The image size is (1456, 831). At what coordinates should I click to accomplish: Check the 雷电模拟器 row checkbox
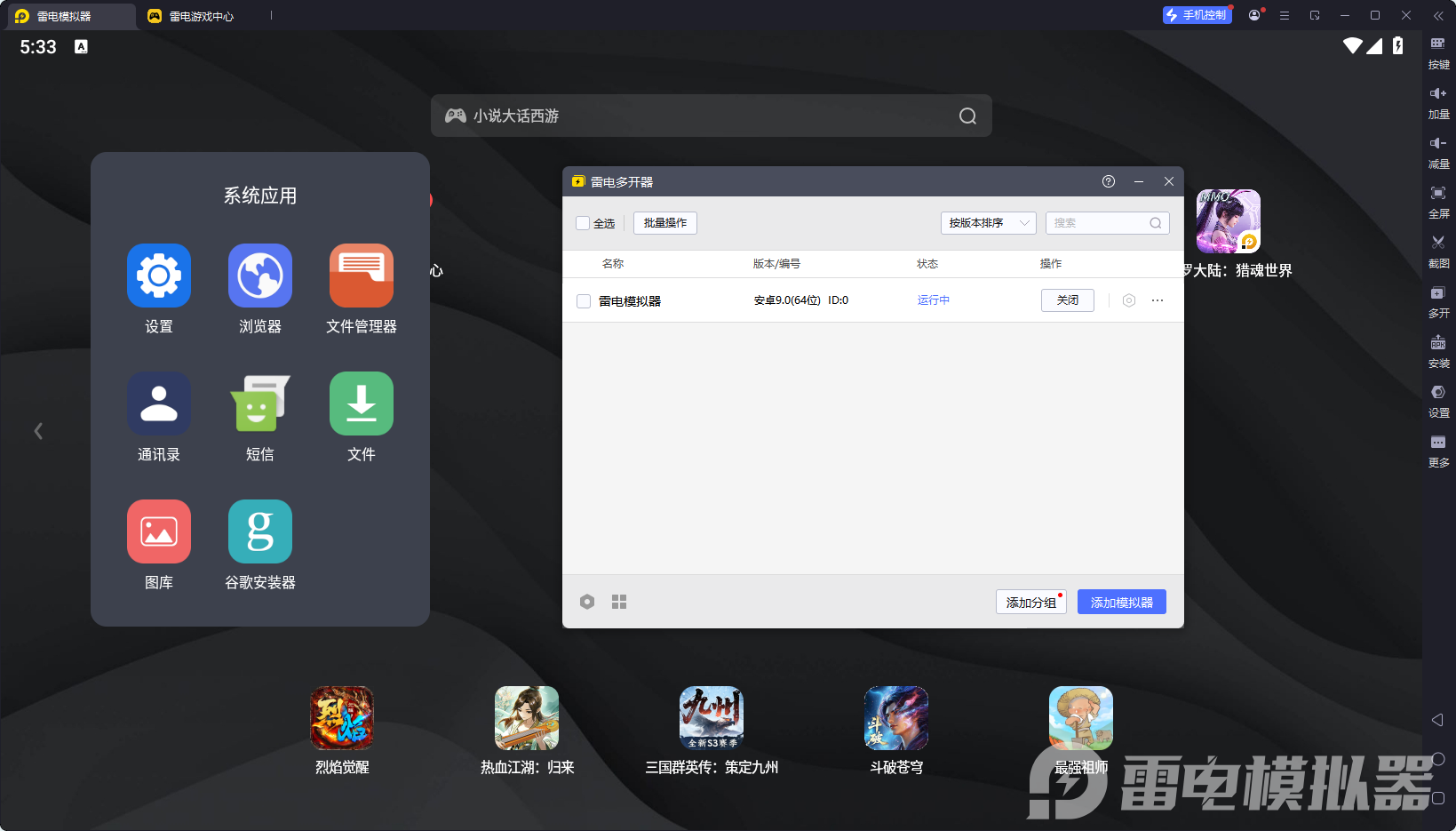pyautogui.click(x=584, y=301)
